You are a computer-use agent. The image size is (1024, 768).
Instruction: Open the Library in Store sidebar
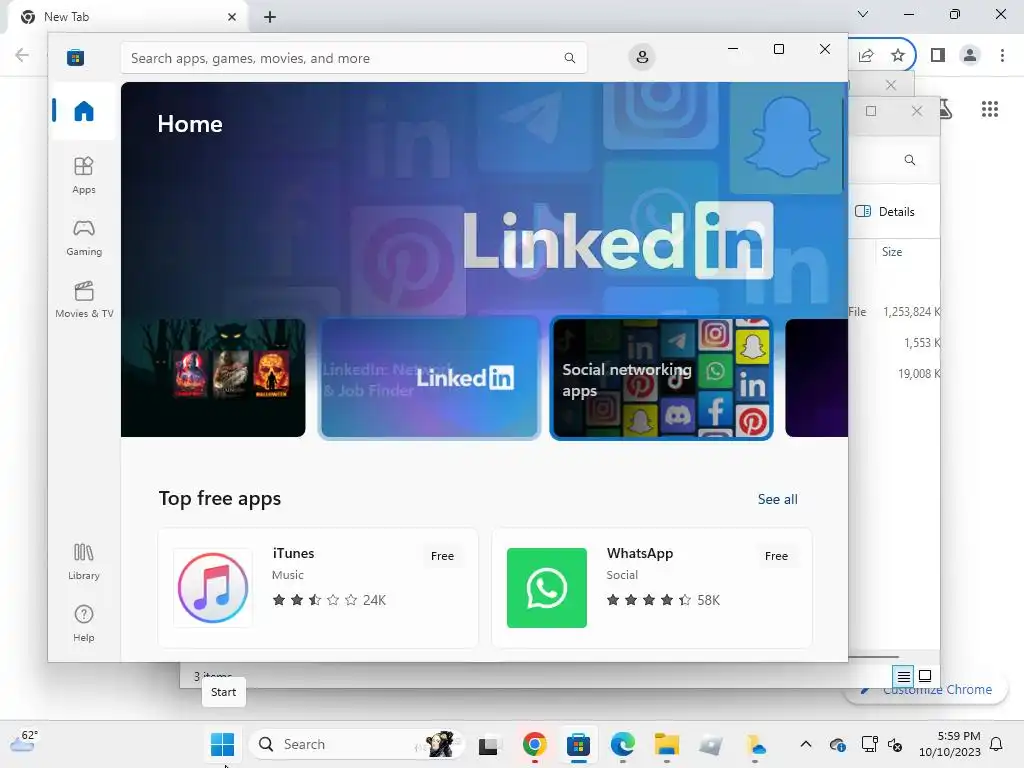(x=84, y=561)
